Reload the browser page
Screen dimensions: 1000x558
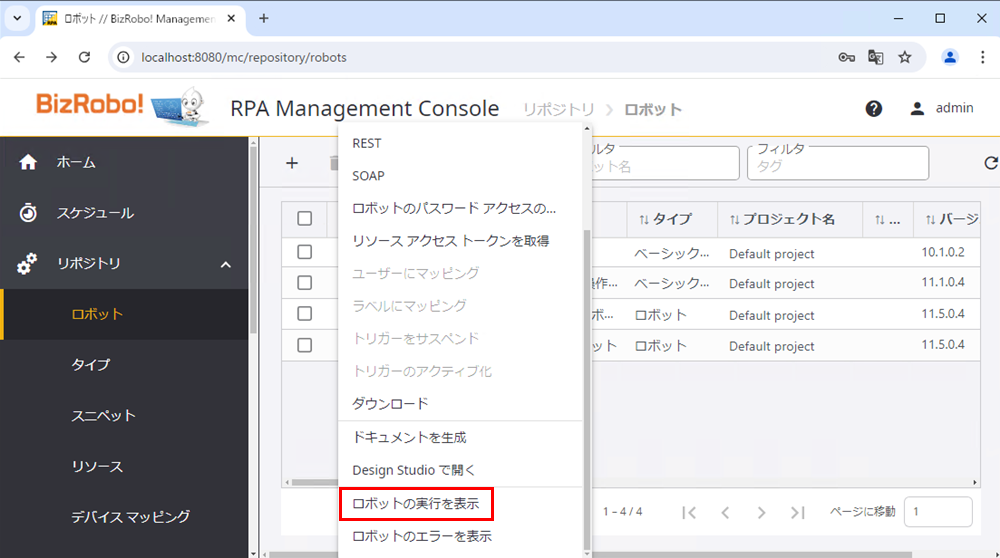(x=84, y=57)
